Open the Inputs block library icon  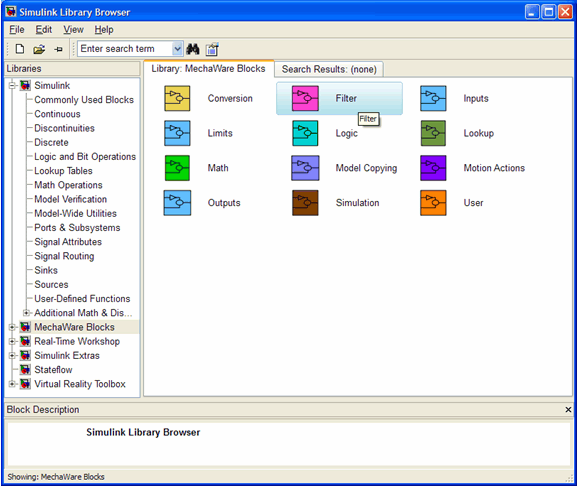(433, 98)
